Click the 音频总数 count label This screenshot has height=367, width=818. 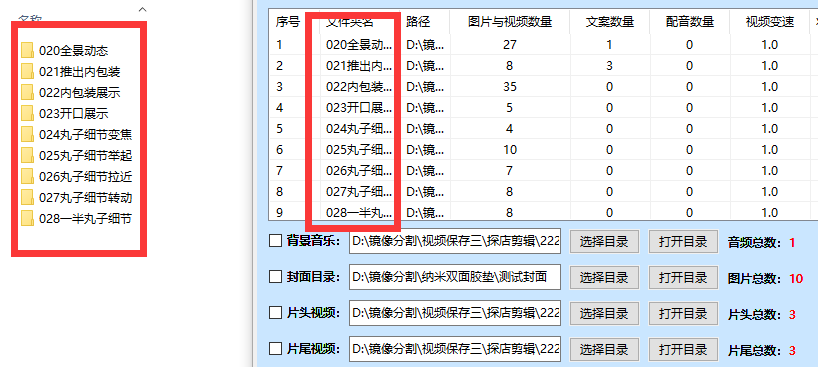point(761,242)
